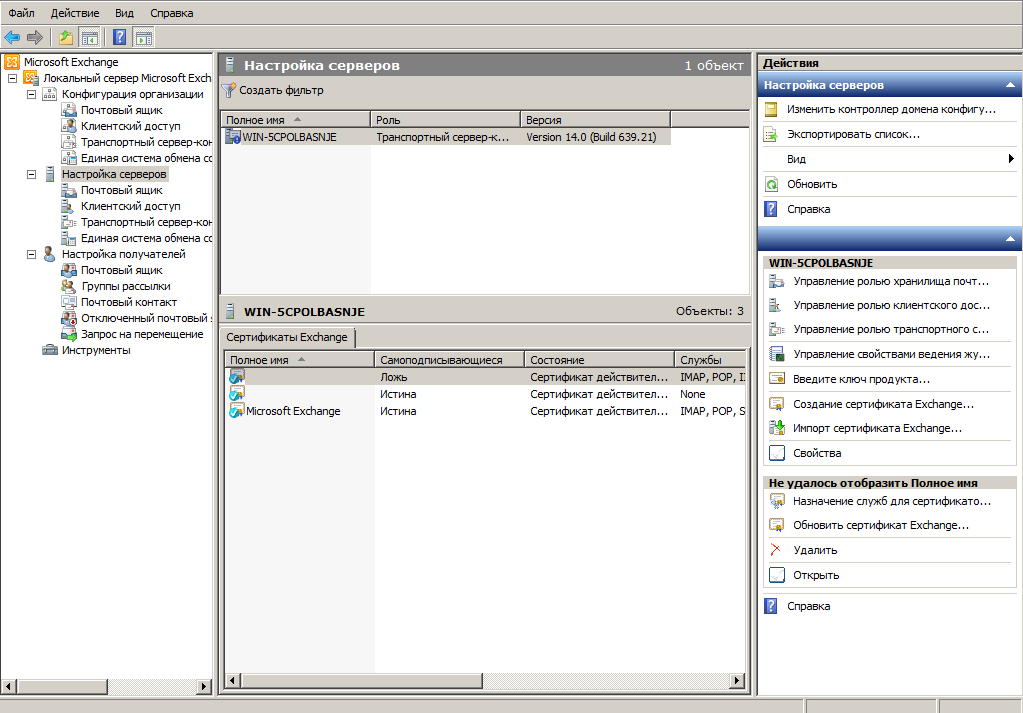Screen dimensions: 1023x713
Task: Toggle the action pane toolbar icon
Action: pos(144,37)
